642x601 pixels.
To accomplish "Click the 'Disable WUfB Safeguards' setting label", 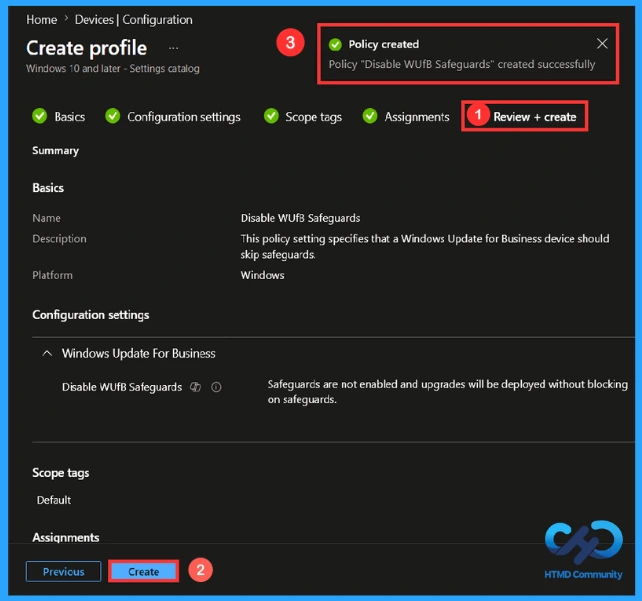I will (122, 387).
